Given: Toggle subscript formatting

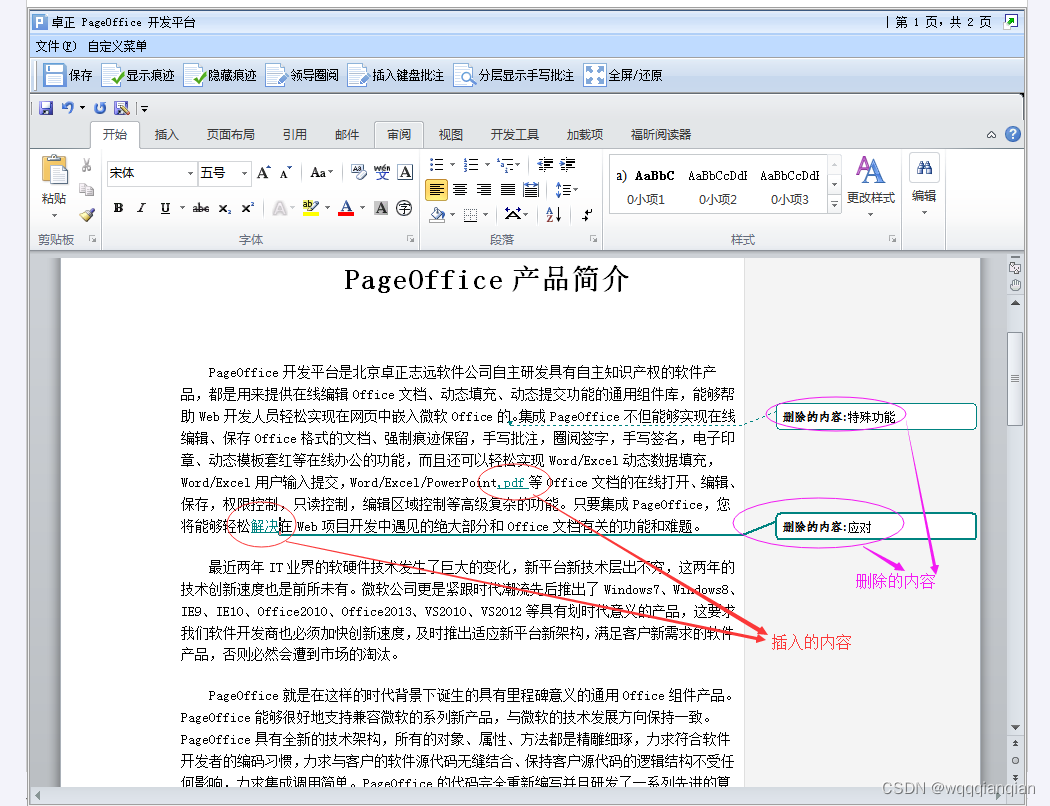Looking at the screenshot, I should pos(224,208).
